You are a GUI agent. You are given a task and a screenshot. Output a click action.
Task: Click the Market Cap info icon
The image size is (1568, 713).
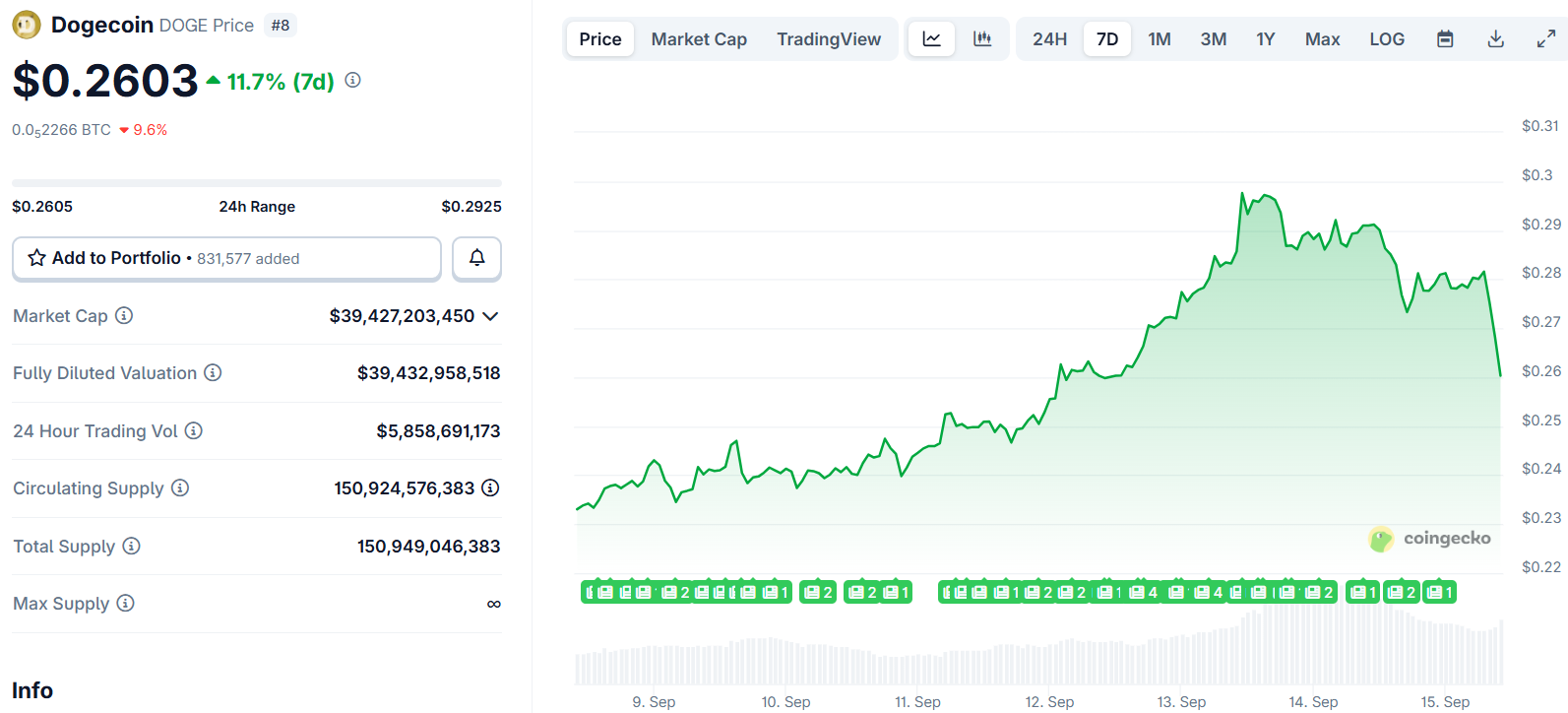124,316
